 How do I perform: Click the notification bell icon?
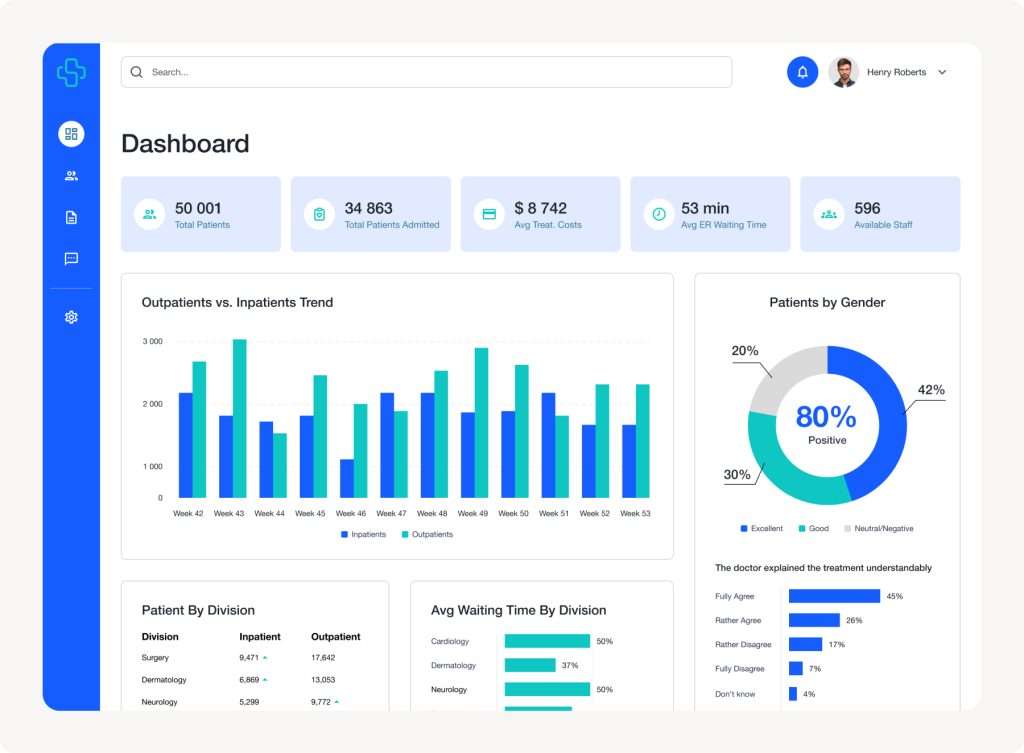click(x=802, y=72)
